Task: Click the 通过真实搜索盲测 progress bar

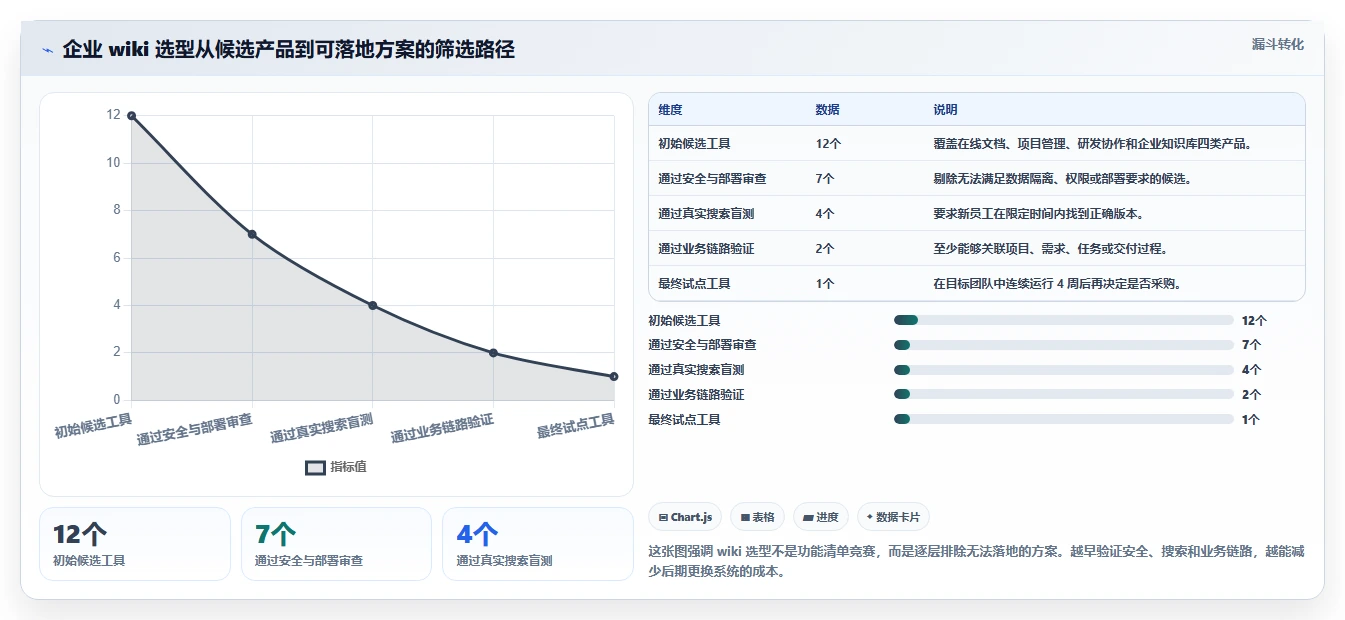Action: point(1063,370)
